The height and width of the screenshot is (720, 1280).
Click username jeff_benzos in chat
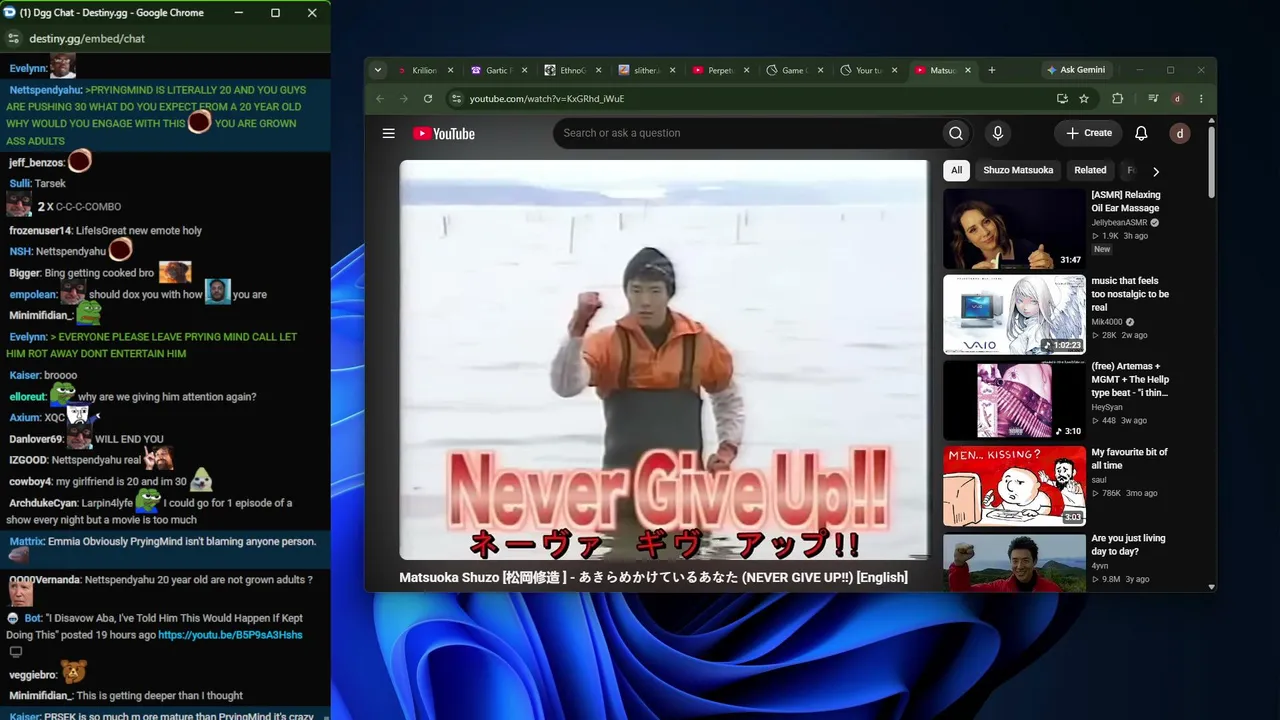coord(36,163)
